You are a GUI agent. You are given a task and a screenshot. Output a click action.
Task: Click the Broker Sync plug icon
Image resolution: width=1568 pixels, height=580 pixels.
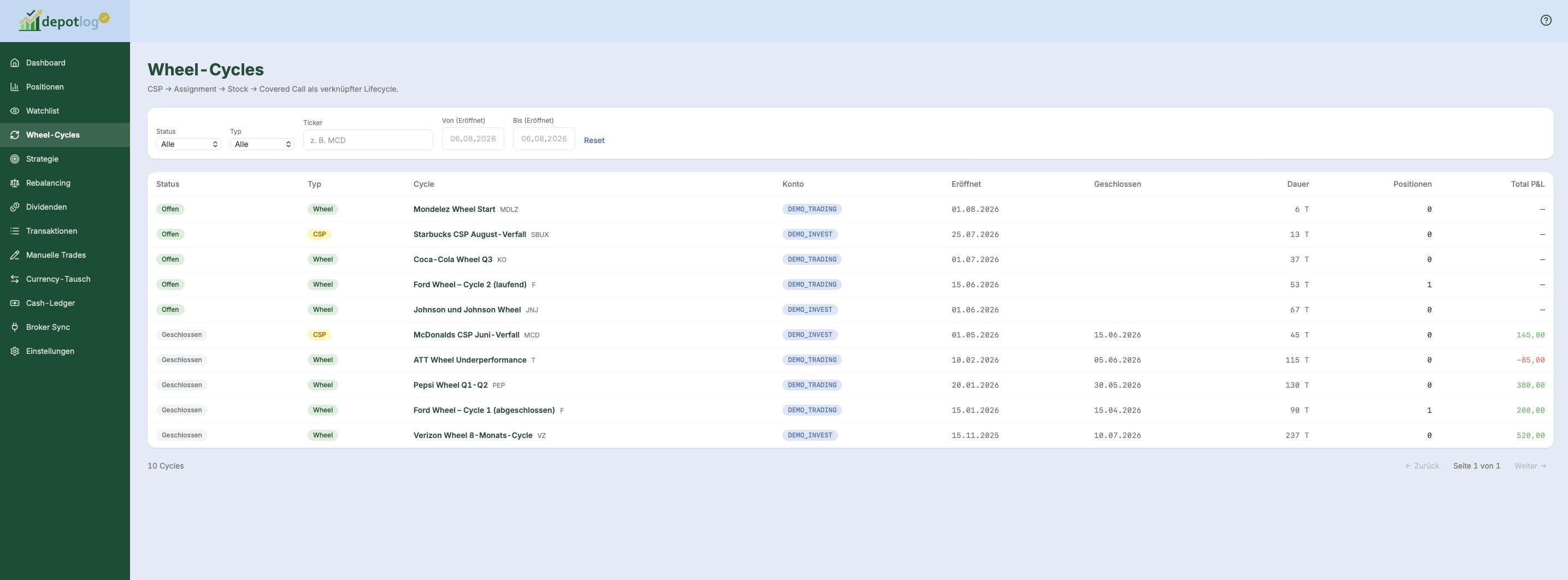coord(15,327)
